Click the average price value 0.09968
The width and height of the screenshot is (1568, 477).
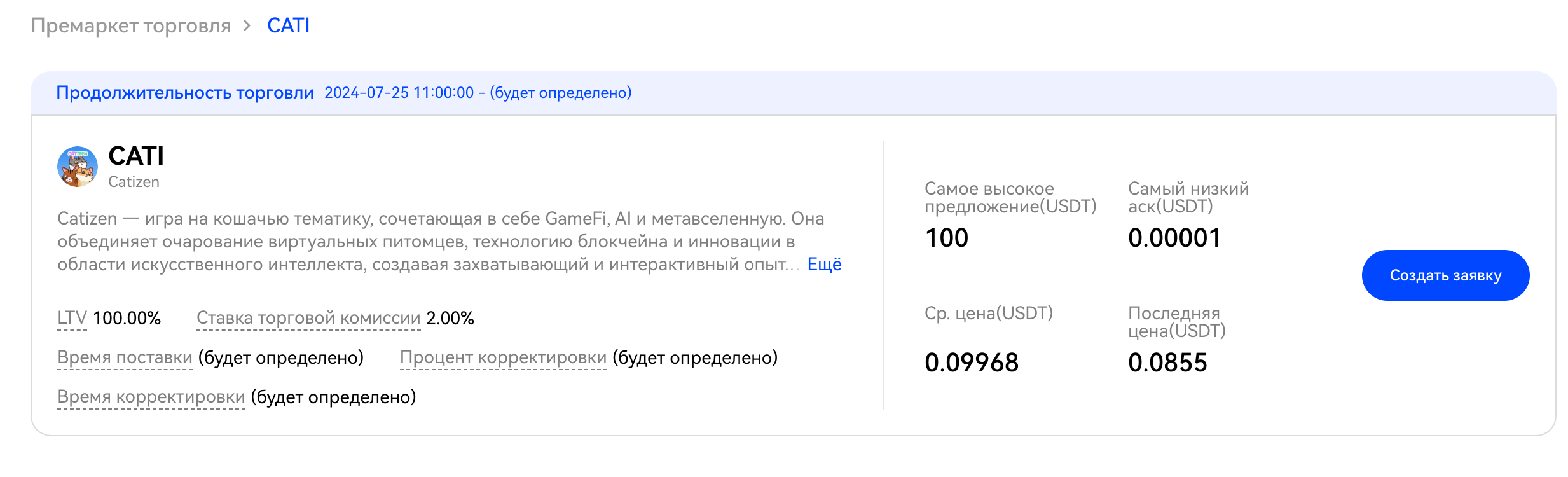972,363
